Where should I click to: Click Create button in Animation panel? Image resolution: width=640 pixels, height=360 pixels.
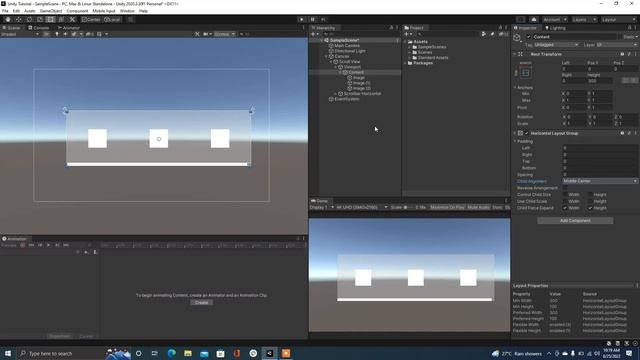pyautogui.click(x=201, y=302)
